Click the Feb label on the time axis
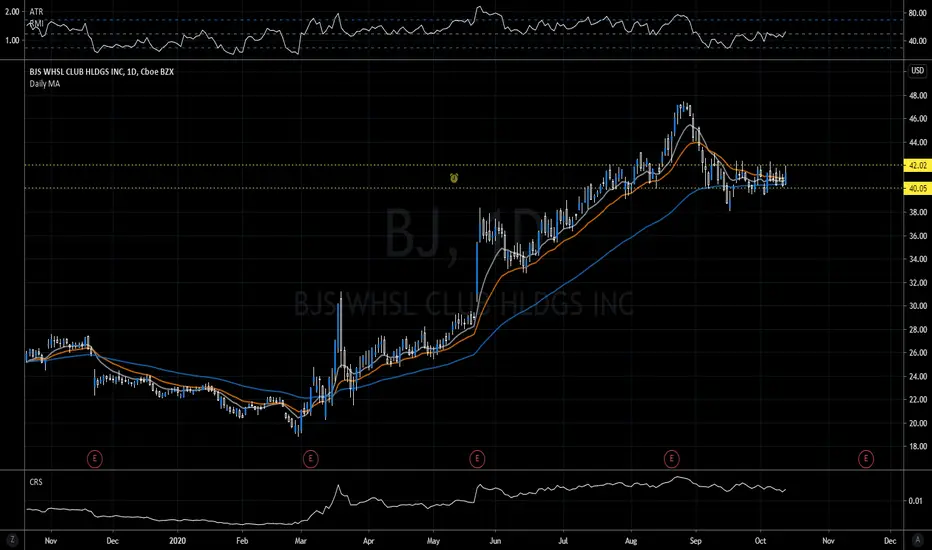Image resolution: width=932 pixels, height=550 pixels. click(x=242, y=540)
